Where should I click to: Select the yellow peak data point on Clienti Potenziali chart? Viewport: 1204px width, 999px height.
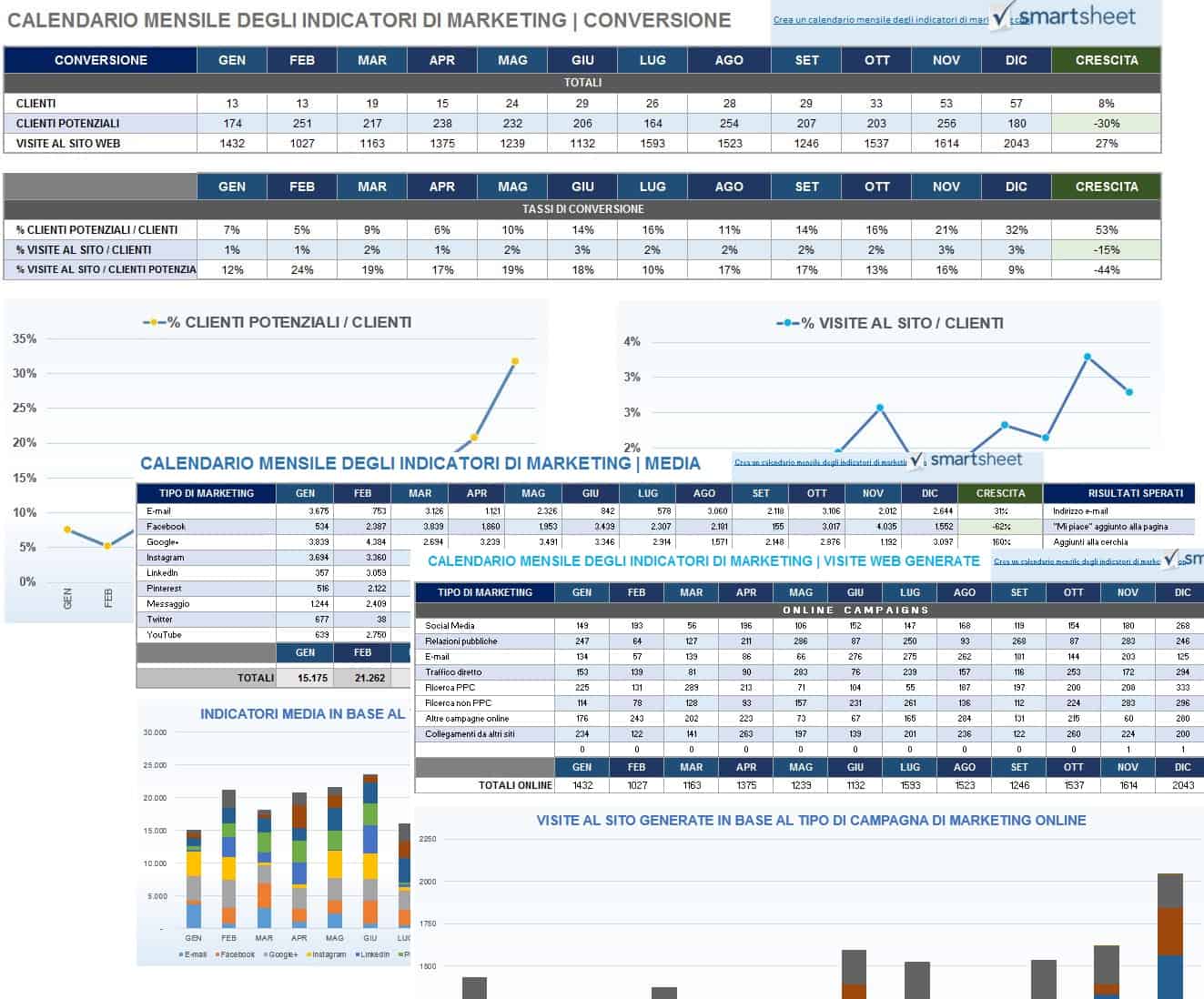[515, 361]
